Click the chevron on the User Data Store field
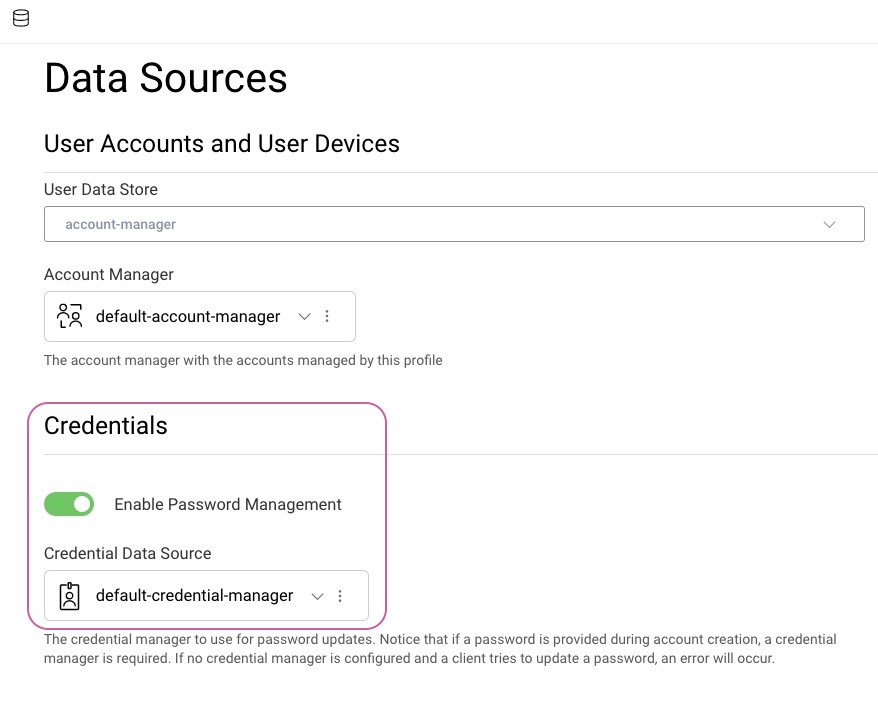Image resolution: width=878 pixels, height=702 pixels. [829, 224]
